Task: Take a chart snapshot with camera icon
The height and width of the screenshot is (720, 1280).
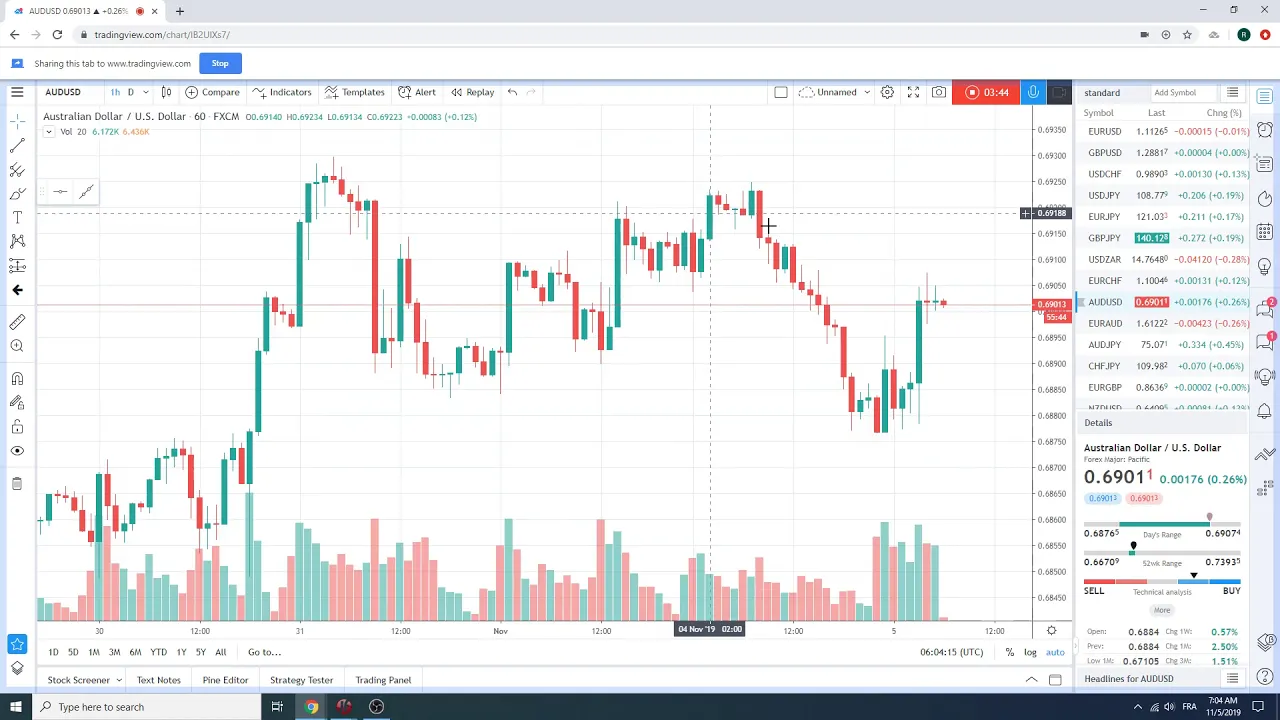Action: point(939,92)
